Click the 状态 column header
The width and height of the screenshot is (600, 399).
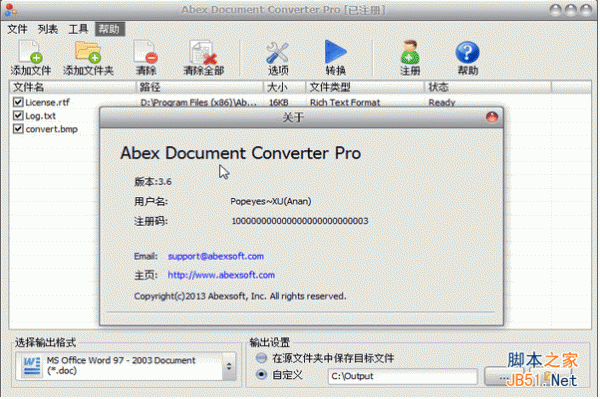click(x=488, y=87)
